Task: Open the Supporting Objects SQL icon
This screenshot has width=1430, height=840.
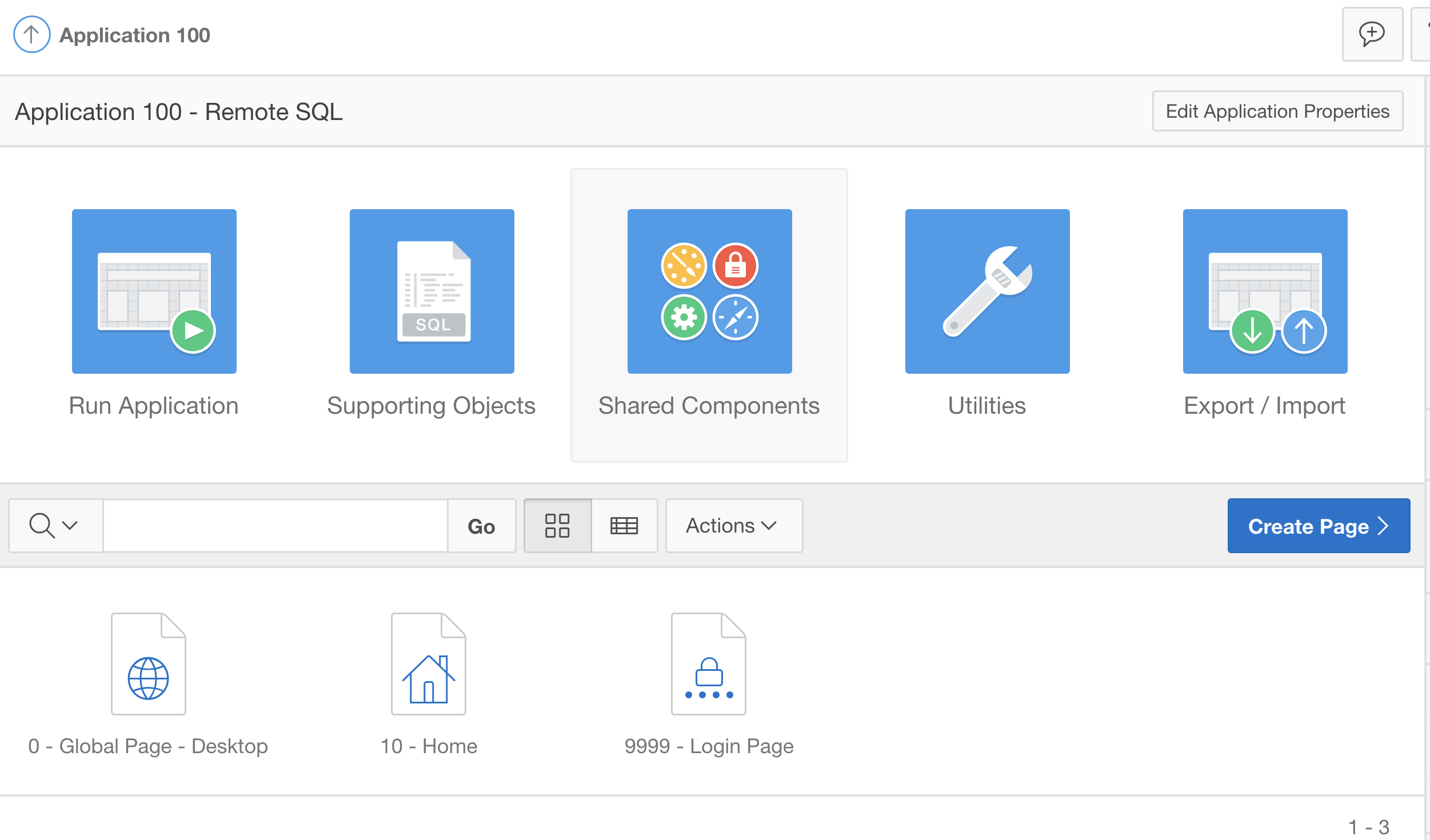Action: point(432,291)
